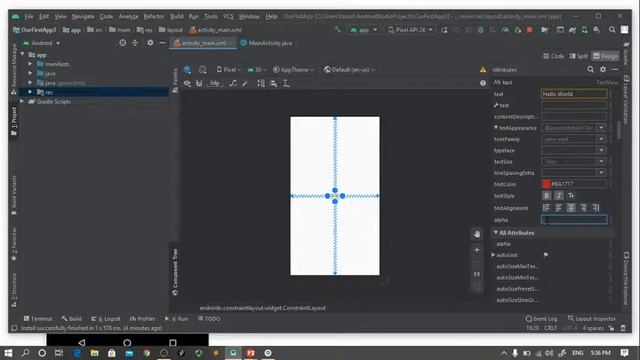Expand Gradle Scripts node

22,101
